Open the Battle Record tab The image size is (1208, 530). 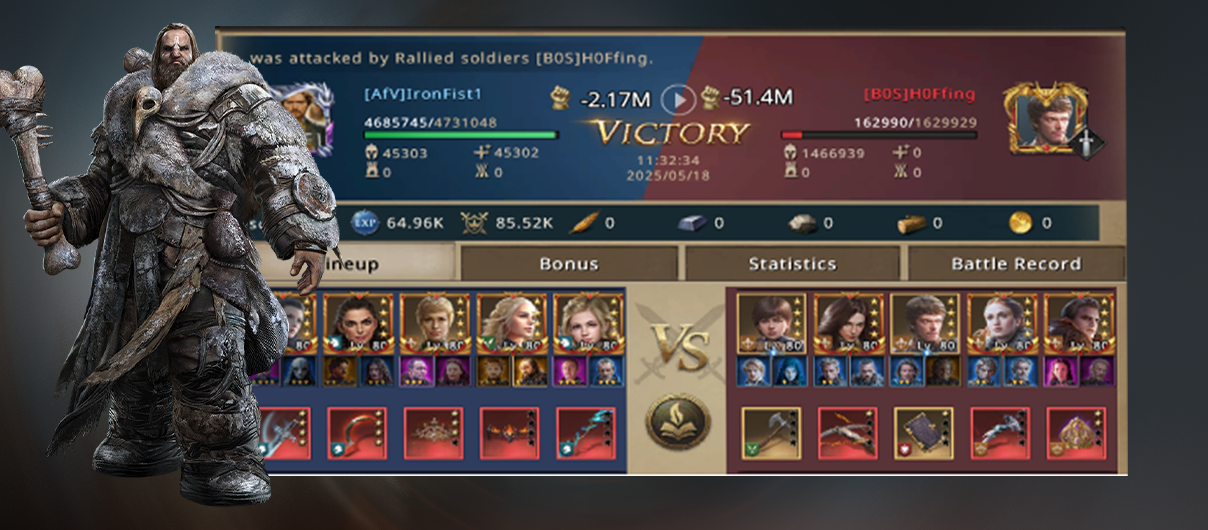[1015, 264]
